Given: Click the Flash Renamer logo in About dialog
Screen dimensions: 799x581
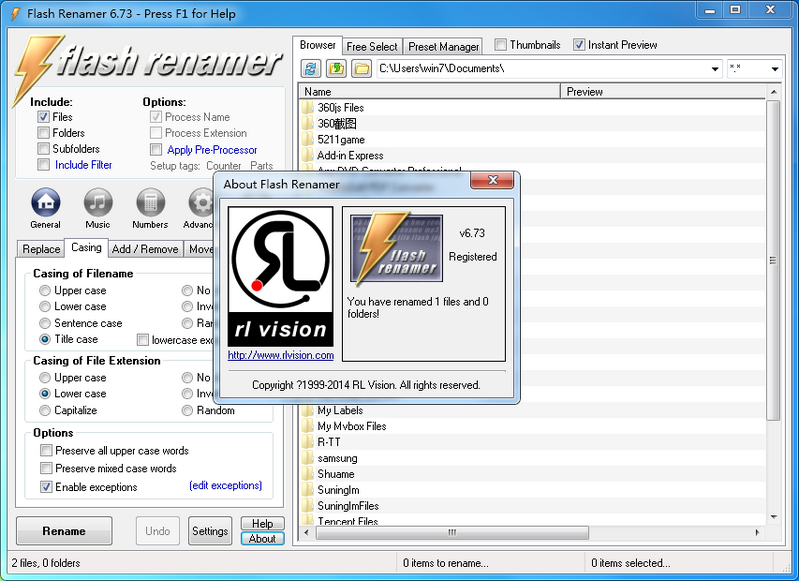Looking at the screenshot, I should click(x=396, y=248).
